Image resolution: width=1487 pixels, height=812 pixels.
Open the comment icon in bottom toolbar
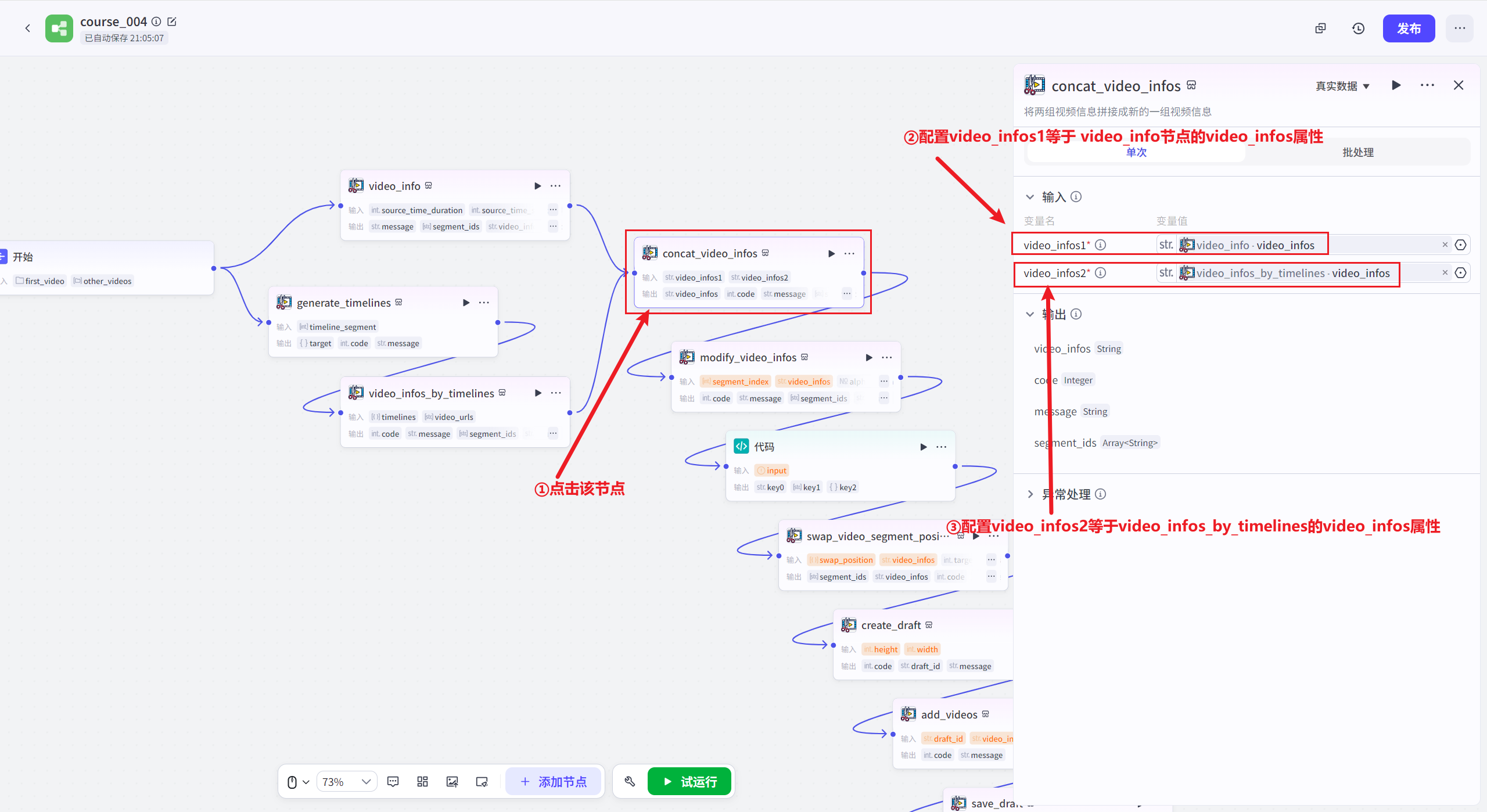pos(393,781)
